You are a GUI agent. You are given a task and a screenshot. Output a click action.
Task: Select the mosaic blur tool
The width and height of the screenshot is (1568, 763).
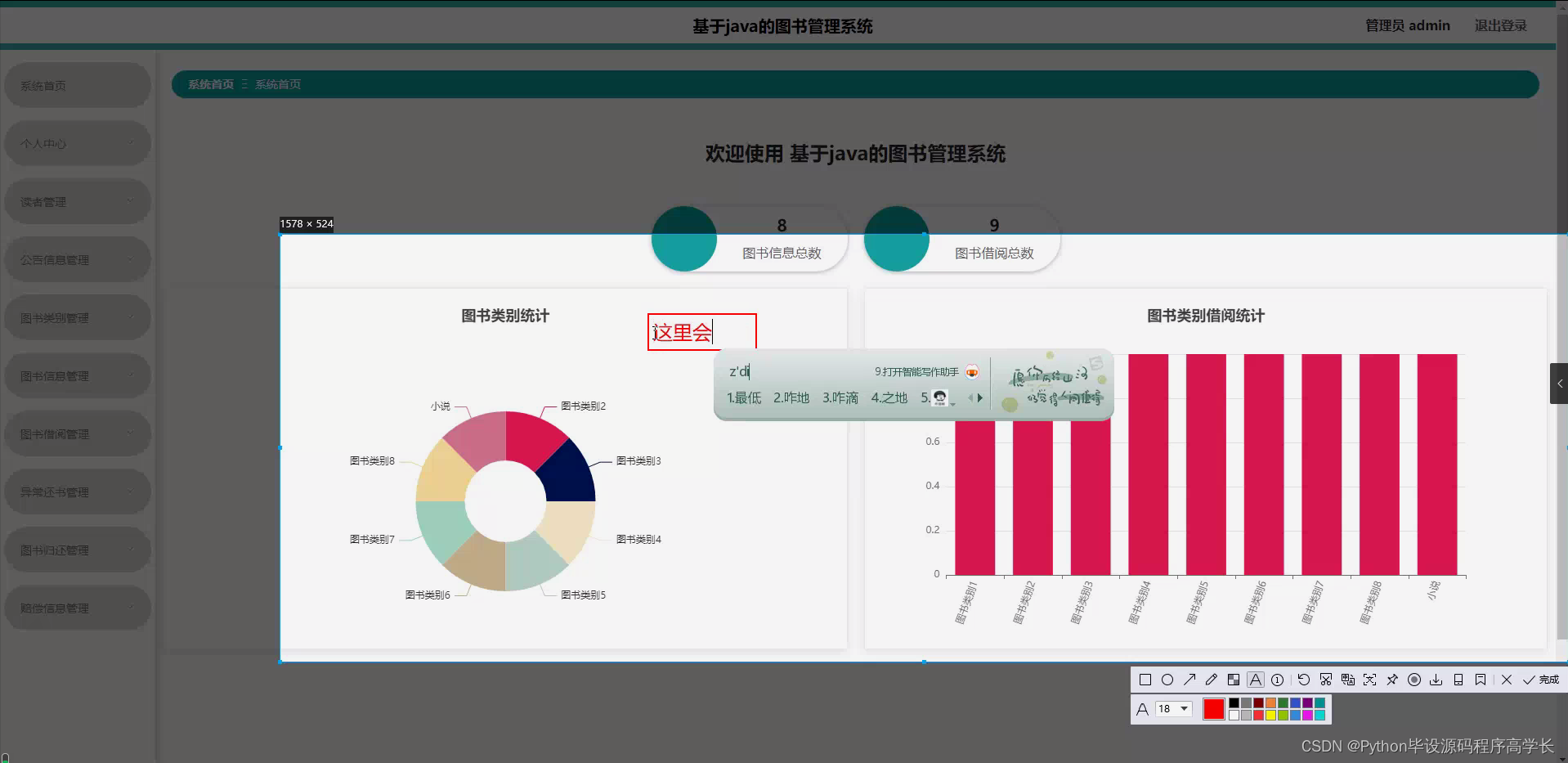(1233, 679)
